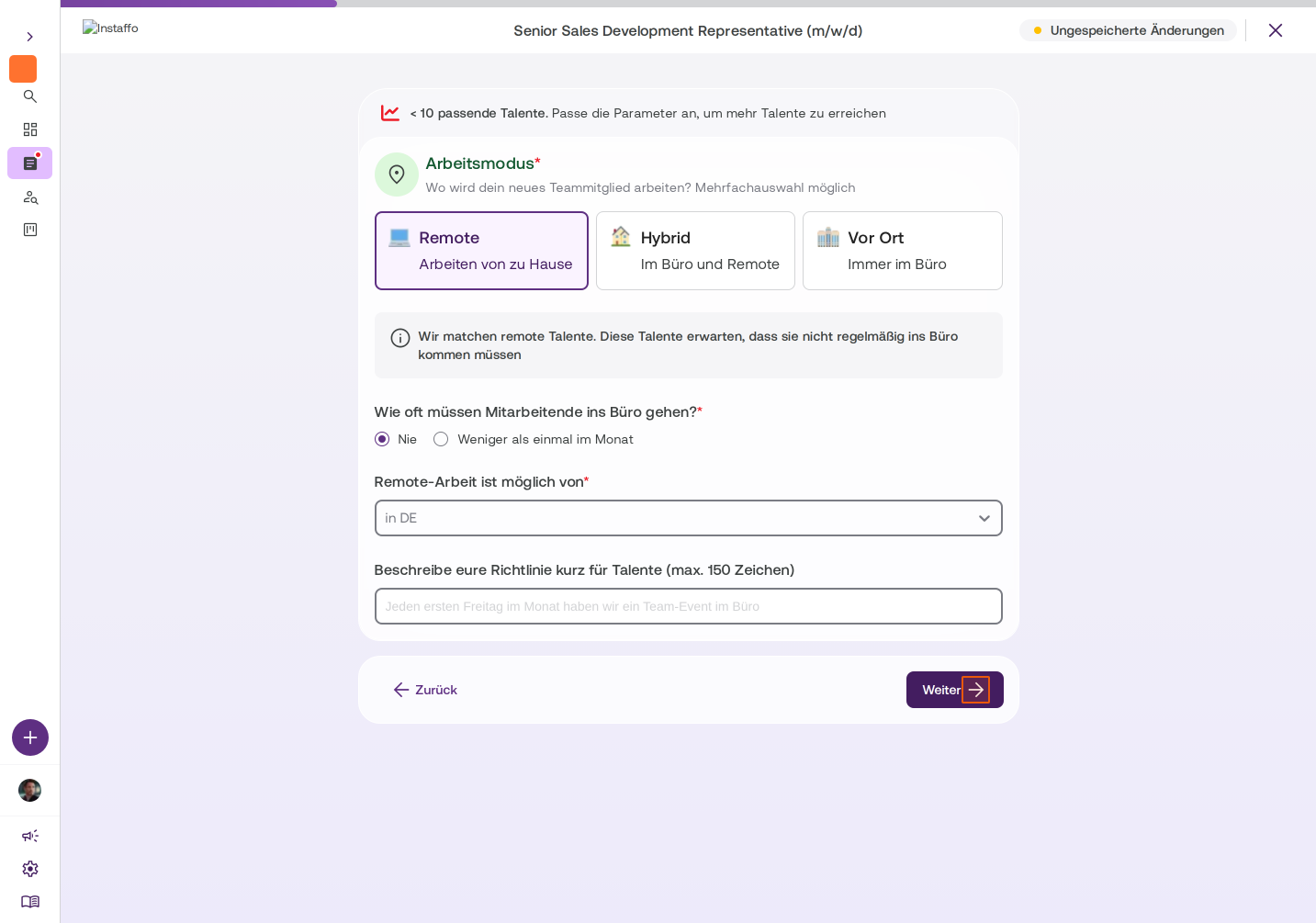Choose the Vor Ort work mode card
The image size is (1316, 923).
tap(903, 251)
